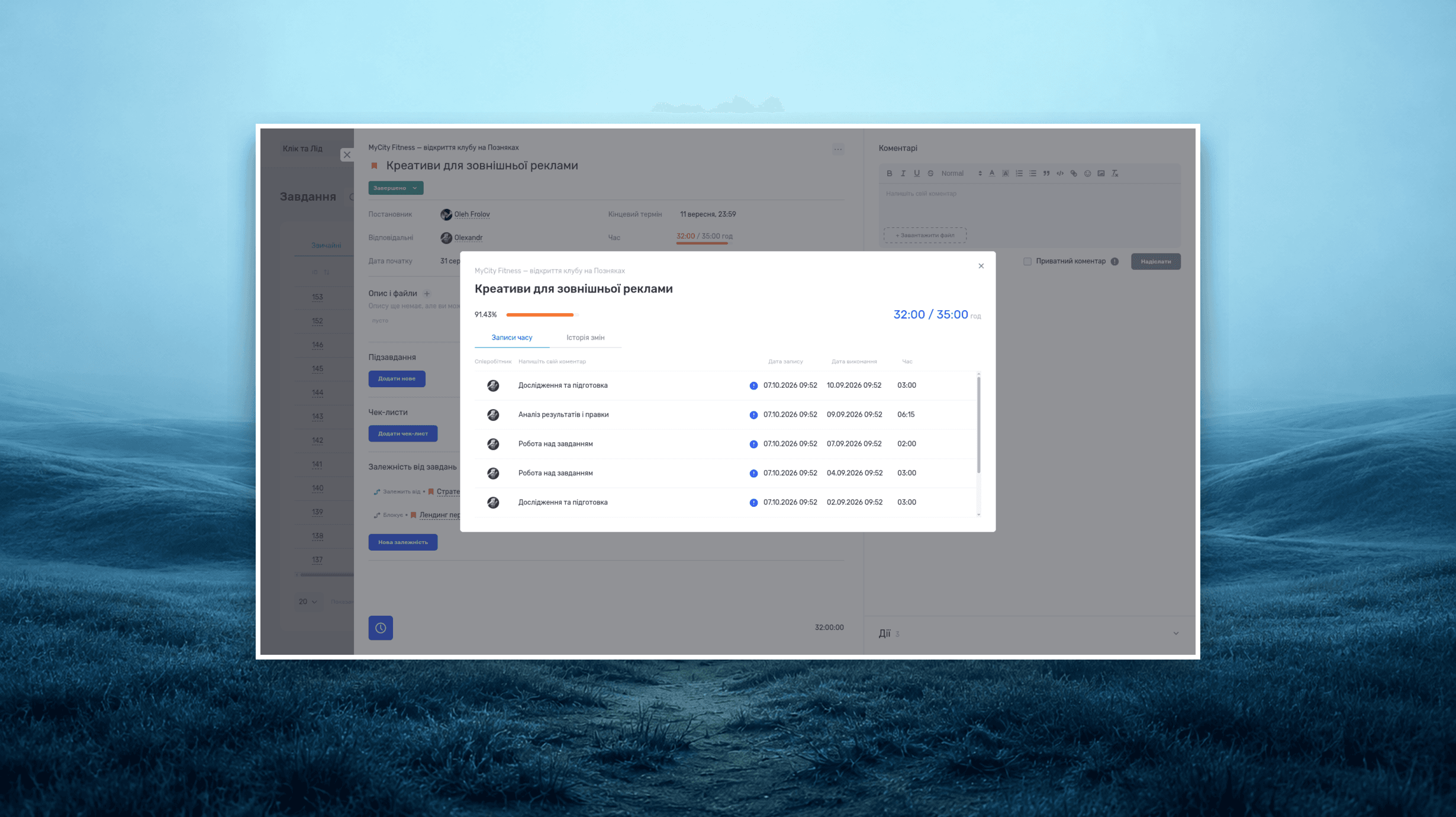Insert a hyperlink in the comment
Screen dimensions: 1456x817
[1074, 173]
